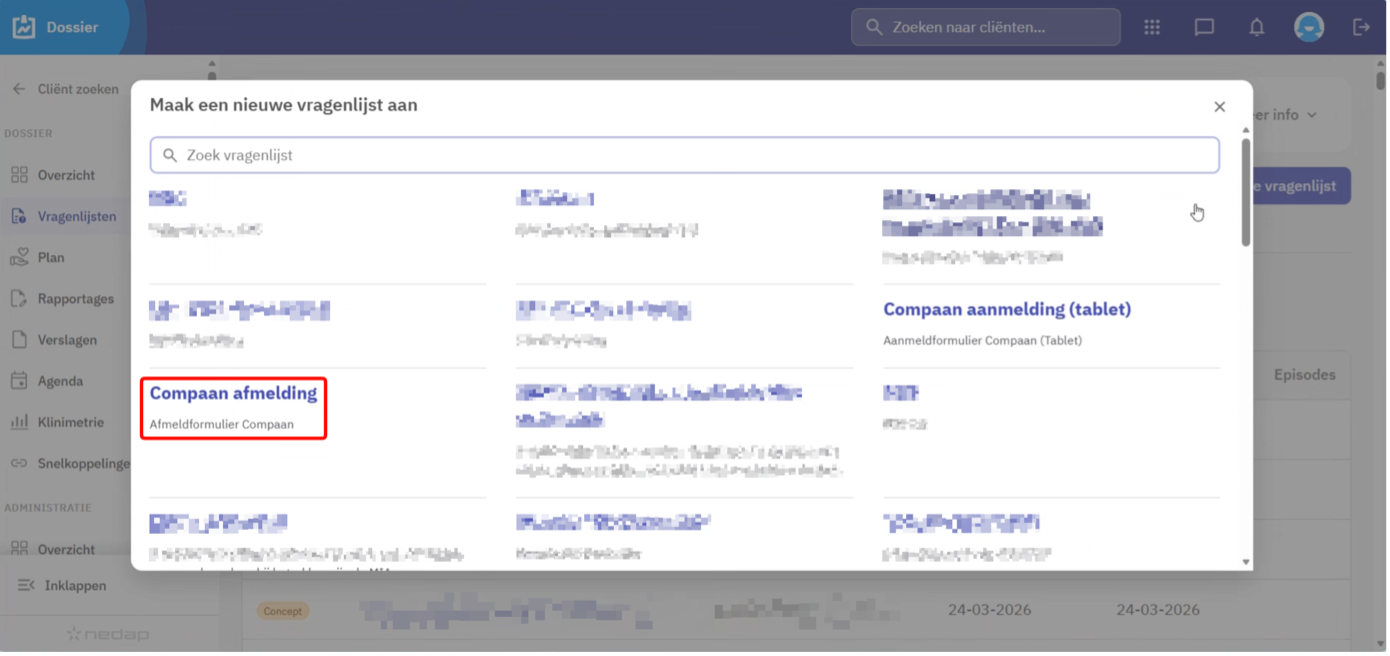This screenshot has height=656, width=1390.
Task: Open Plan in the sidebar
Action: (51, 257)
